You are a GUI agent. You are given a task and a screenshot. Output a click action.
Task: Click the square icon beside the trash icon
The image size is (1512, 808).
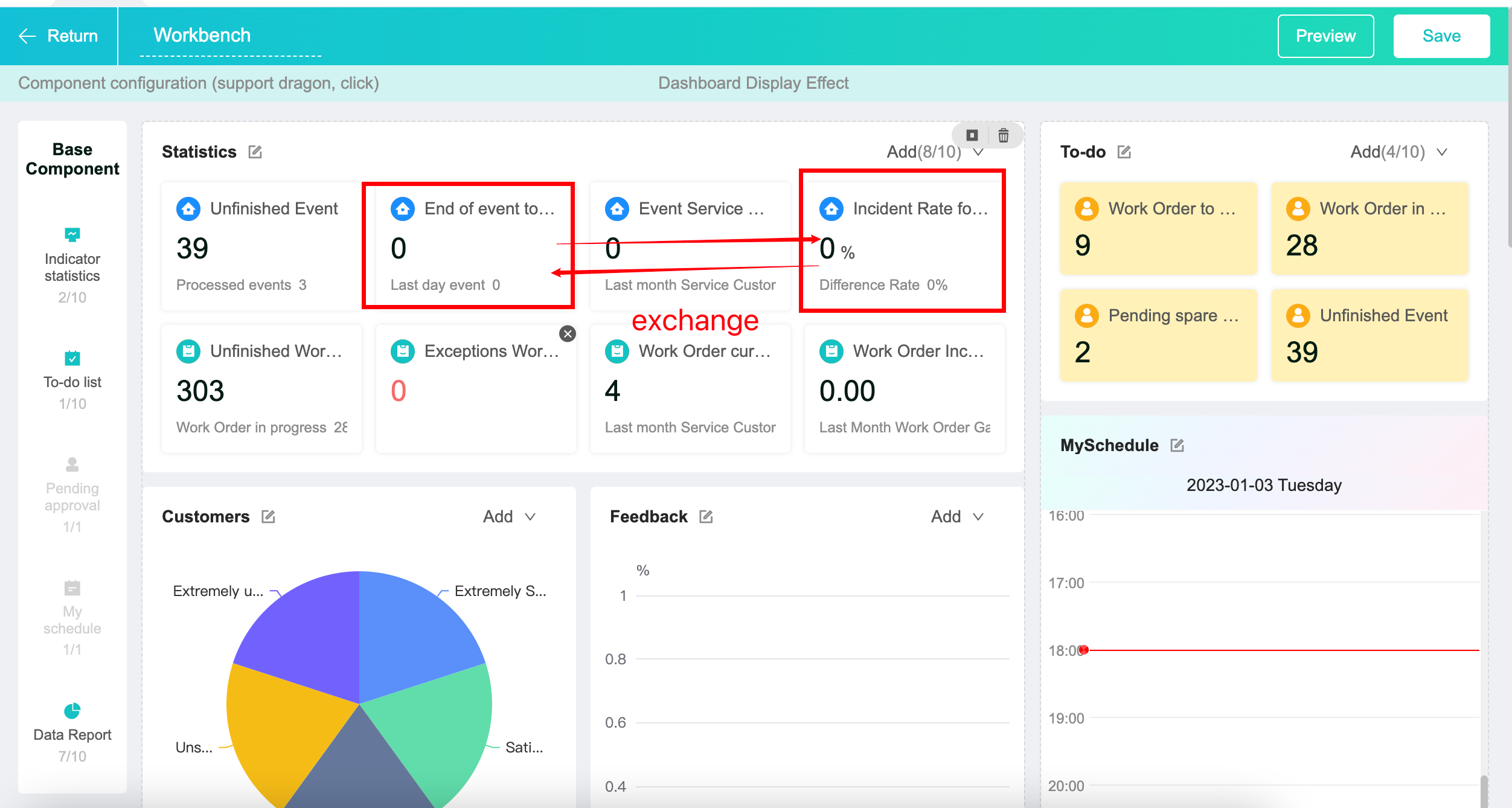[972, 135]
